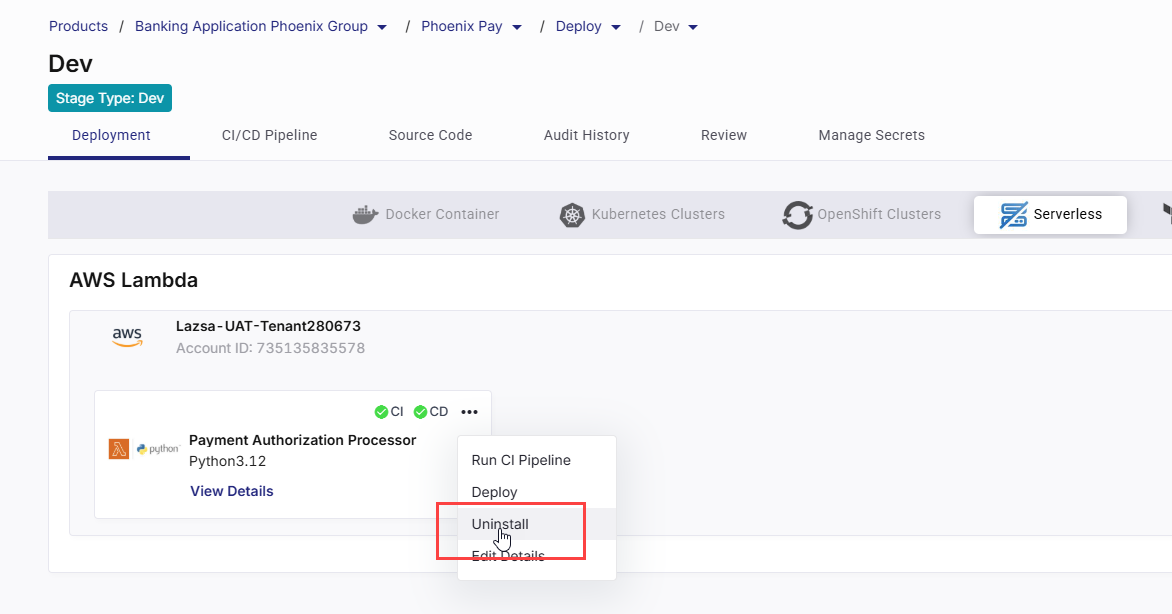Click the View Details link

[x=231, y=491]
